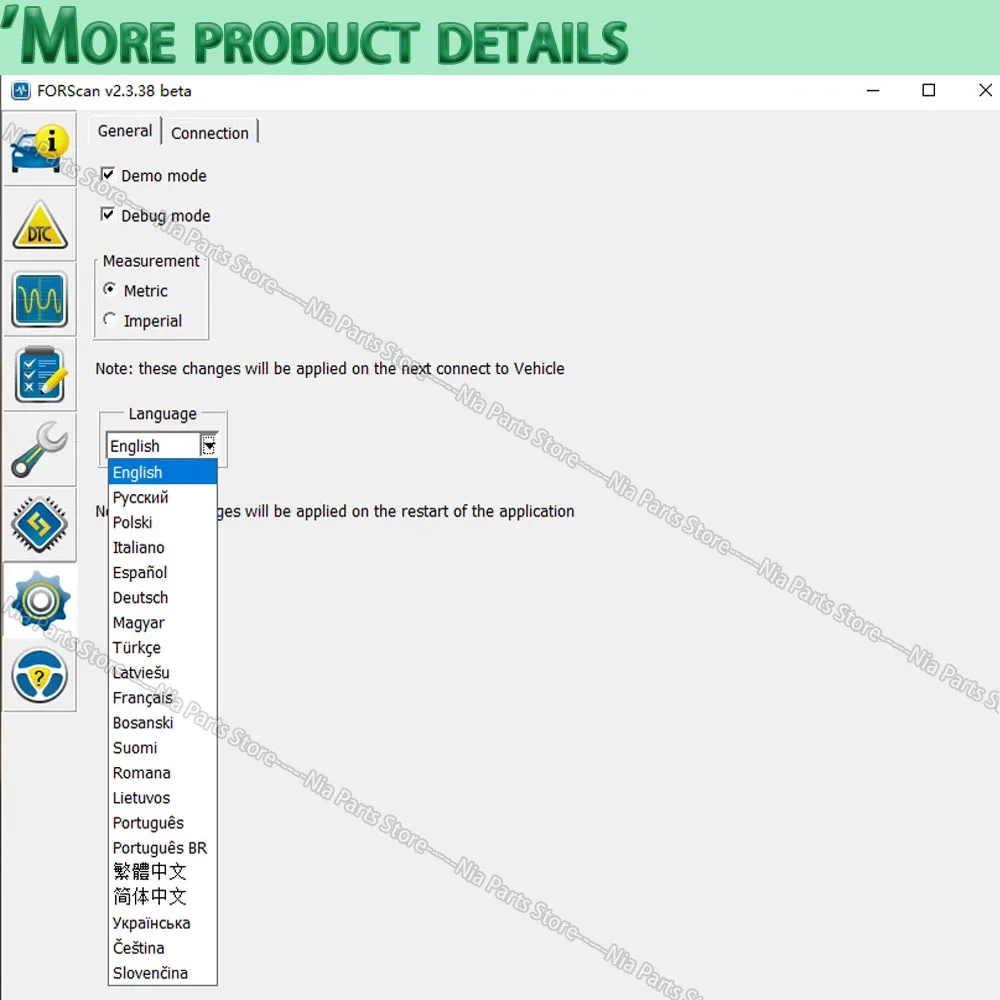Select Čeština in the language list
1000x1000 pixels.
163,948
